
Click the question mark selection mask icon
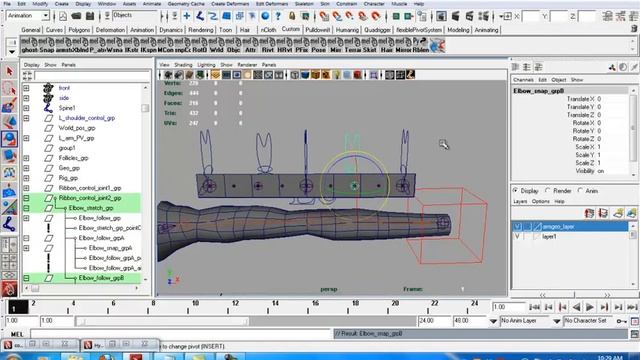click(278, 16)
